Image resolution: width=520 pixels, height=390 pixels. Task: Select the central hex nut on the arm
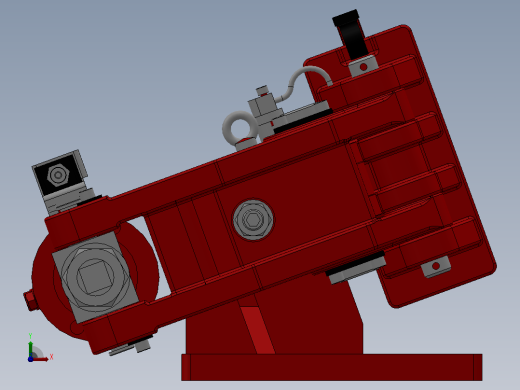click(253, 220)
